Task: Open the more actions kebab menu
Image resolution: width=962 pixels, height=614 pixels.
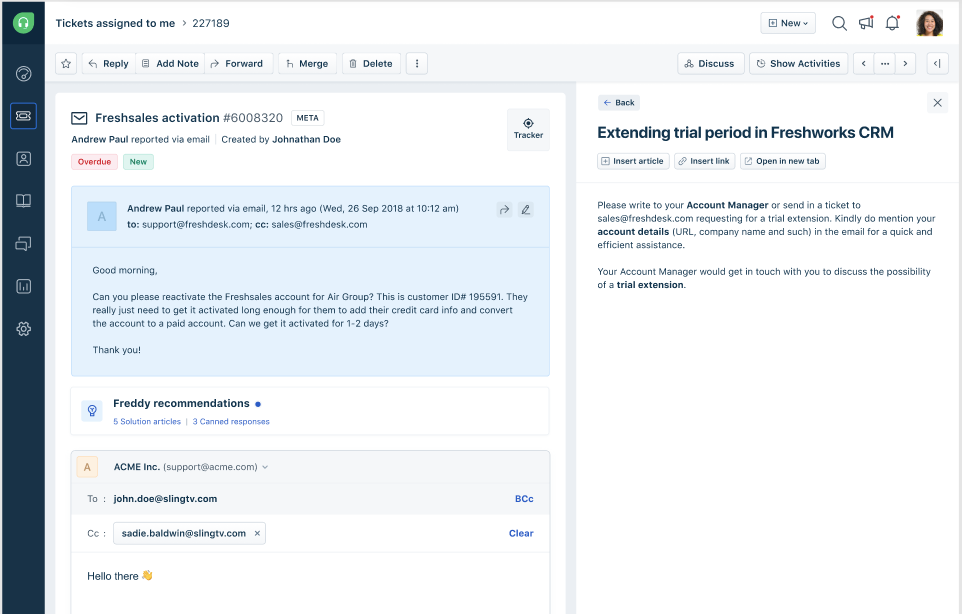Action: point(417,64)
